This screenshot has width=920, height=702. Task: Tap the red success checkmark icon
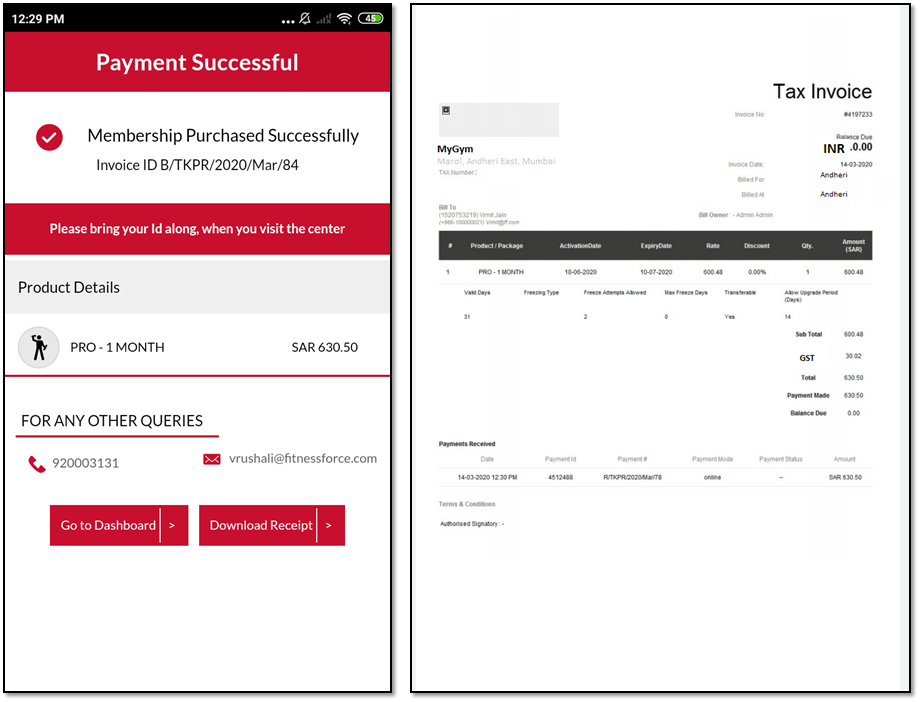point(49,137)
